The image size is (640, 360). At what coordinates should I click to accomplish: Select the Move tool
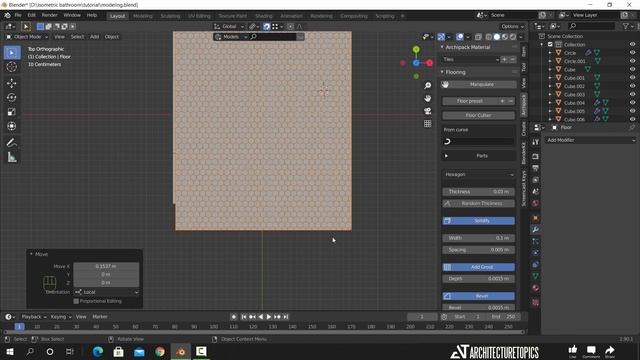click(x=12, y=83)
